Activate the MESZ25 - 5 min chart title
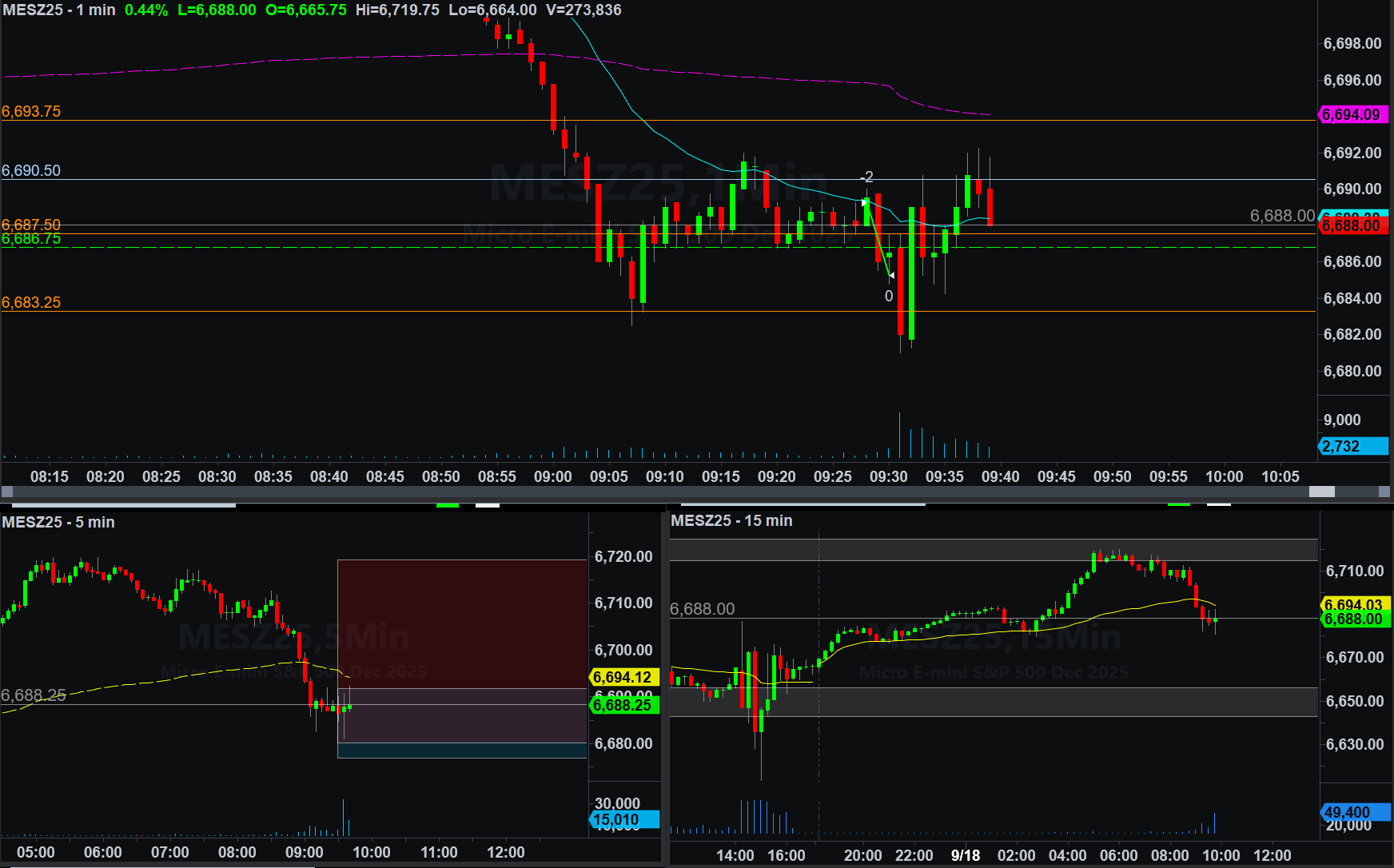 58,522
